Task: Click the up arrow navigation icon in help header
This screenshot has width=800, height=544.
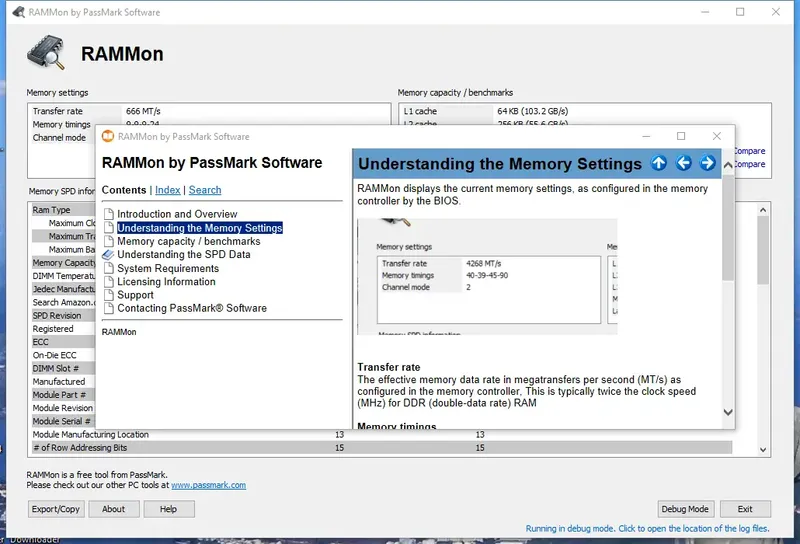Action: (659, 163)
